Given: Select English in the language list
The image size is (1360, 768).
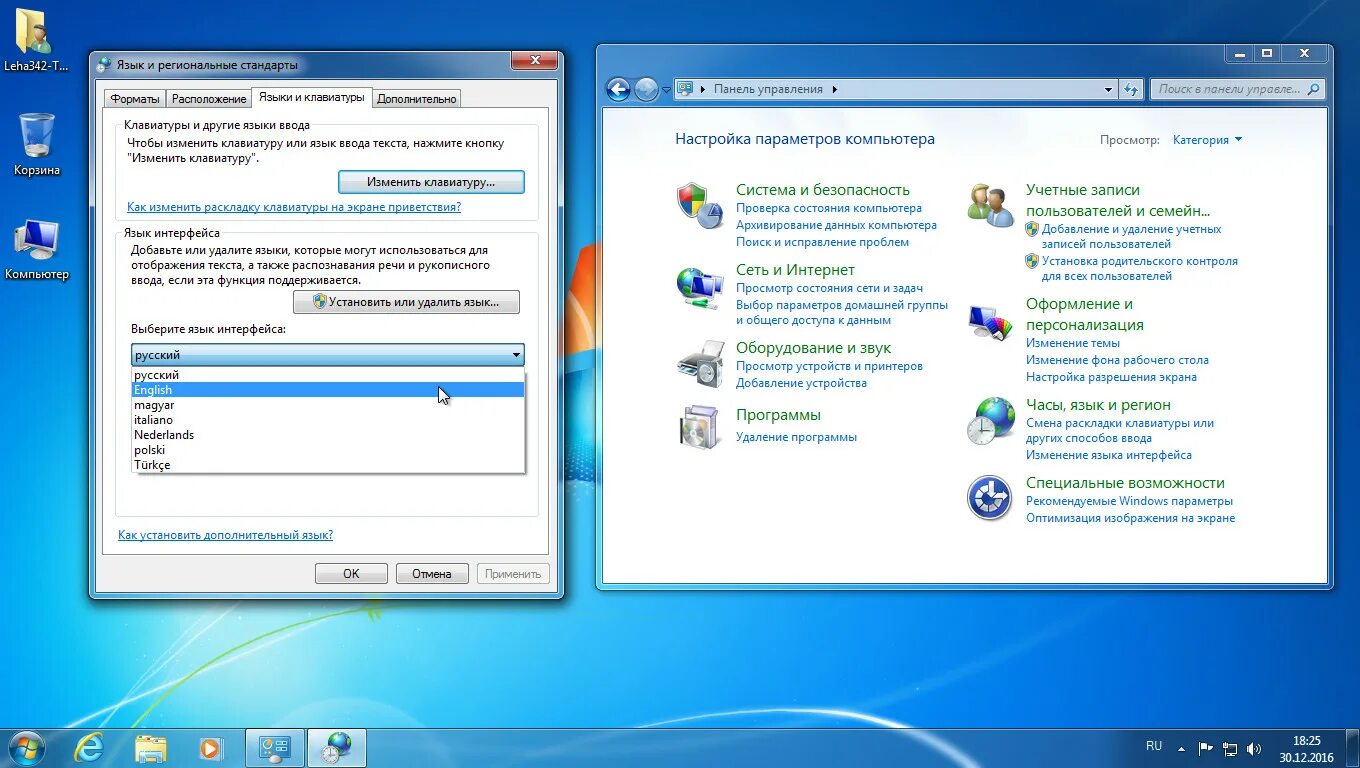Looking at the screenshot, I should coord(328,390).
